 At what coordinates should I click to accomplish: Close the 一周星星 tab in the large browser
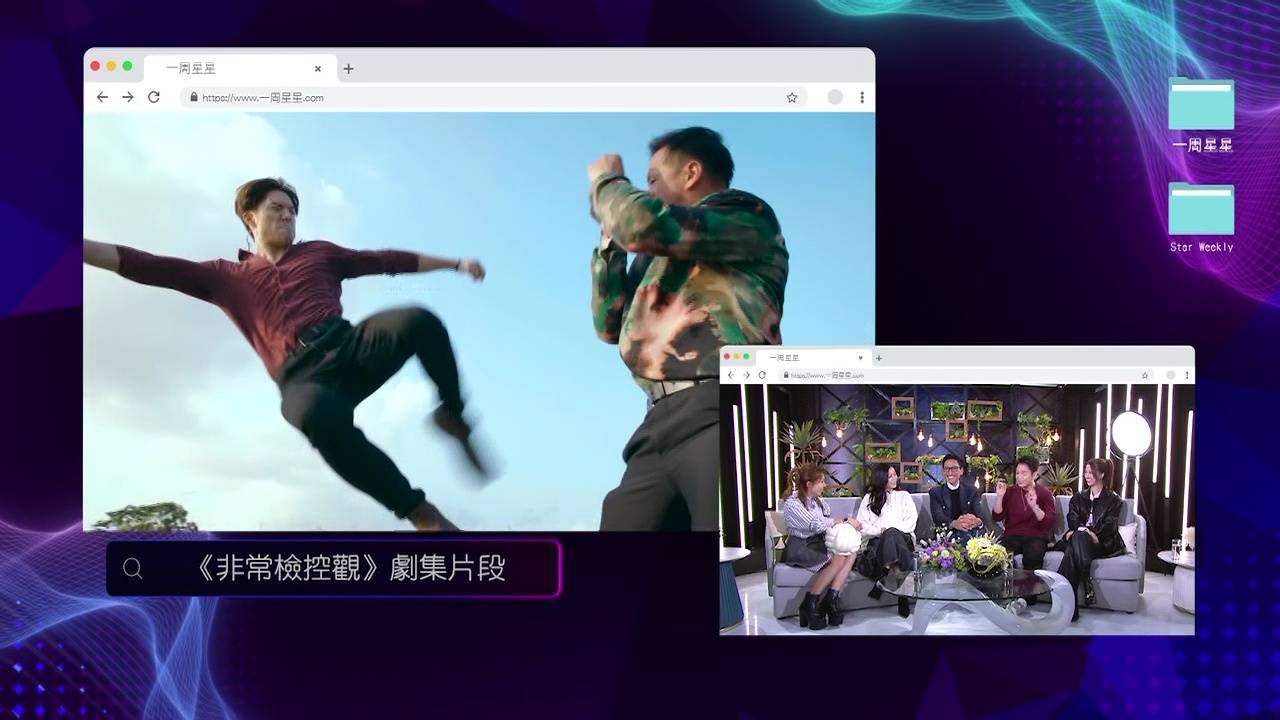pos(318,69)
